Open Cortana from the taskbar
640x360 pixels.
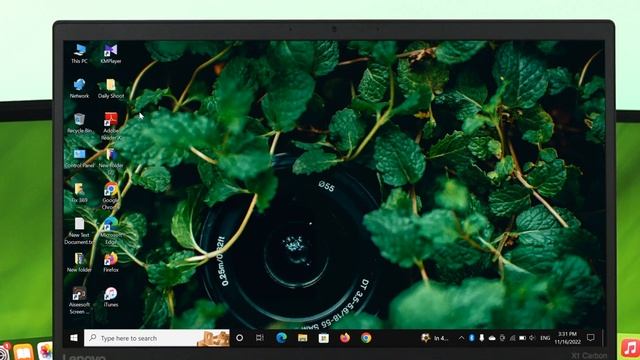[x=240, y=338]
